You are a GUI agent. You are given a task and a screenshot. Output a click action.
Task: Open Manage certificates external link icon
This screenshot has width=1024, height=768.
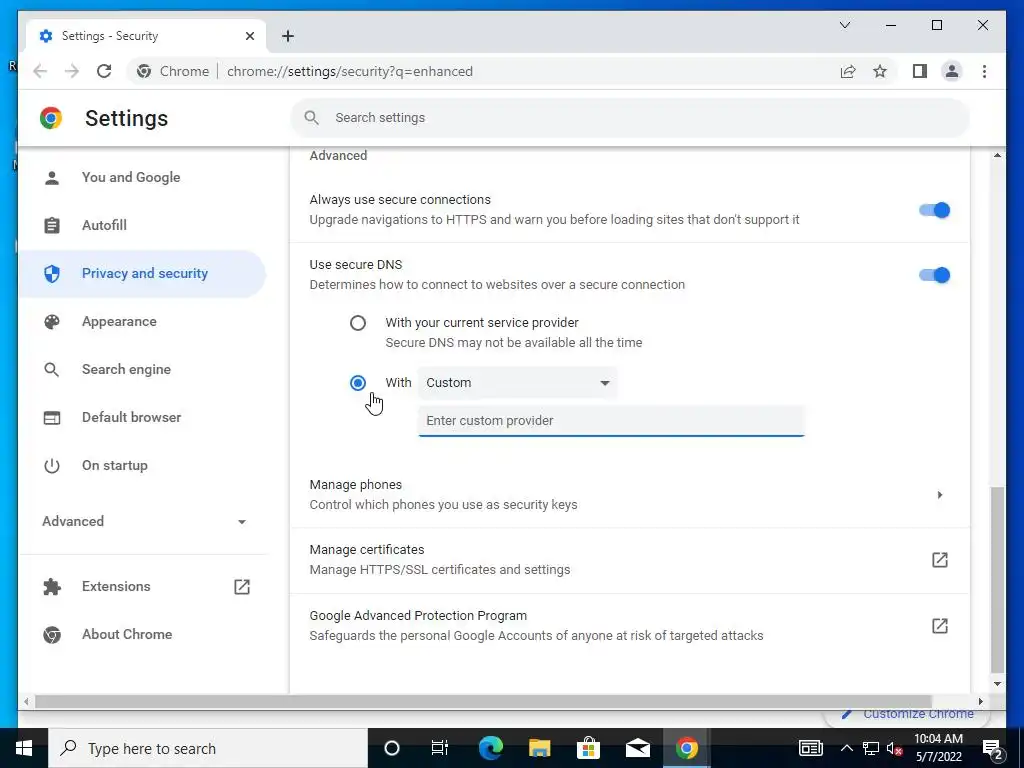point(940,560)
